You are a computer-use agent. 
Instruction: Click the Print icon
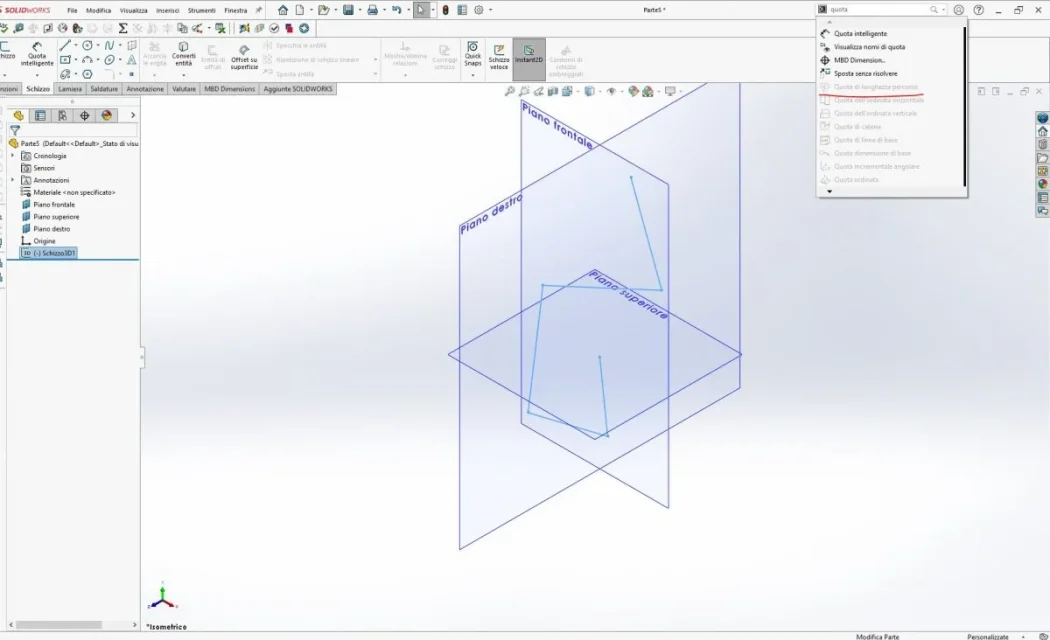point(372,10)
